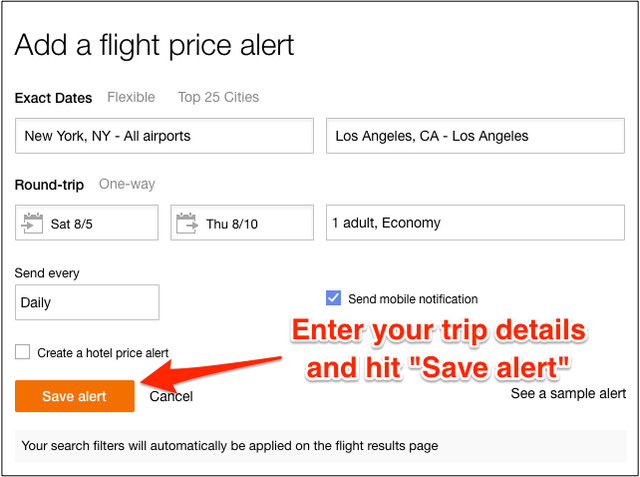Enable the hotel price alert checkbox
Image resolution: width=640 pixels, height=477 pixels.
(23, 352)
